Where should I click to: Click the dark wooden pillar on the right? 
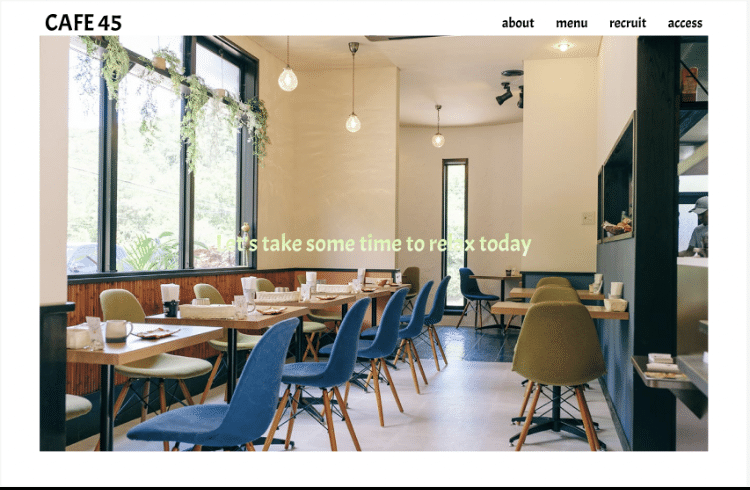pos(655,243)
